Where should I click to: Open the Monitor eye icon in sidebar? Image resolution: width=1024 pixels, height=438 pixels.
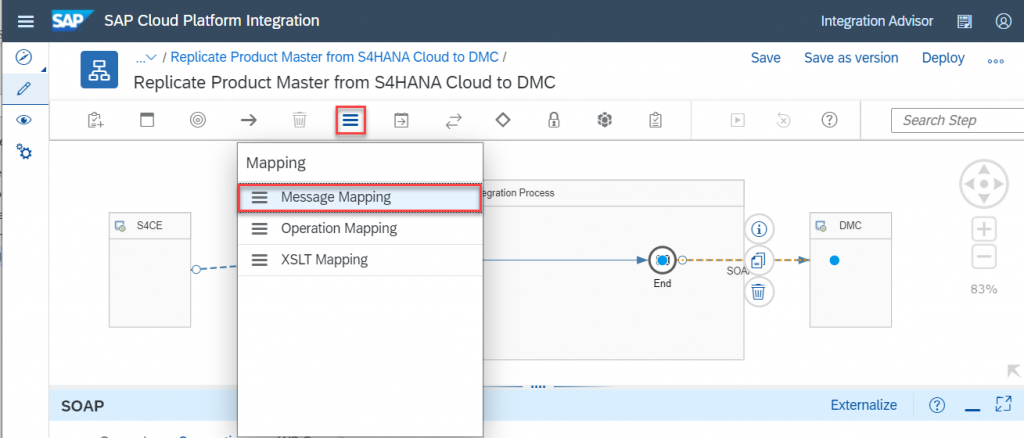tap(24, 120)
